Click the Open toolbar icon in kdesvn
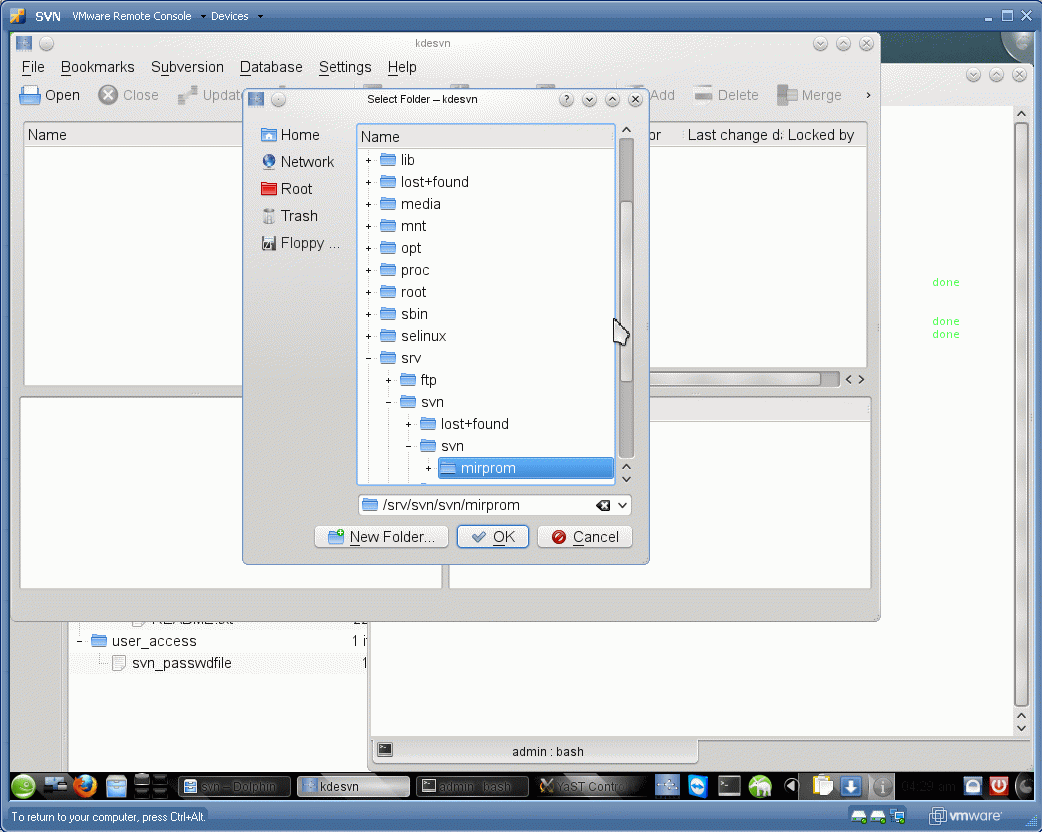Screen dimensions: 1042x832 (x=30, y=95)
